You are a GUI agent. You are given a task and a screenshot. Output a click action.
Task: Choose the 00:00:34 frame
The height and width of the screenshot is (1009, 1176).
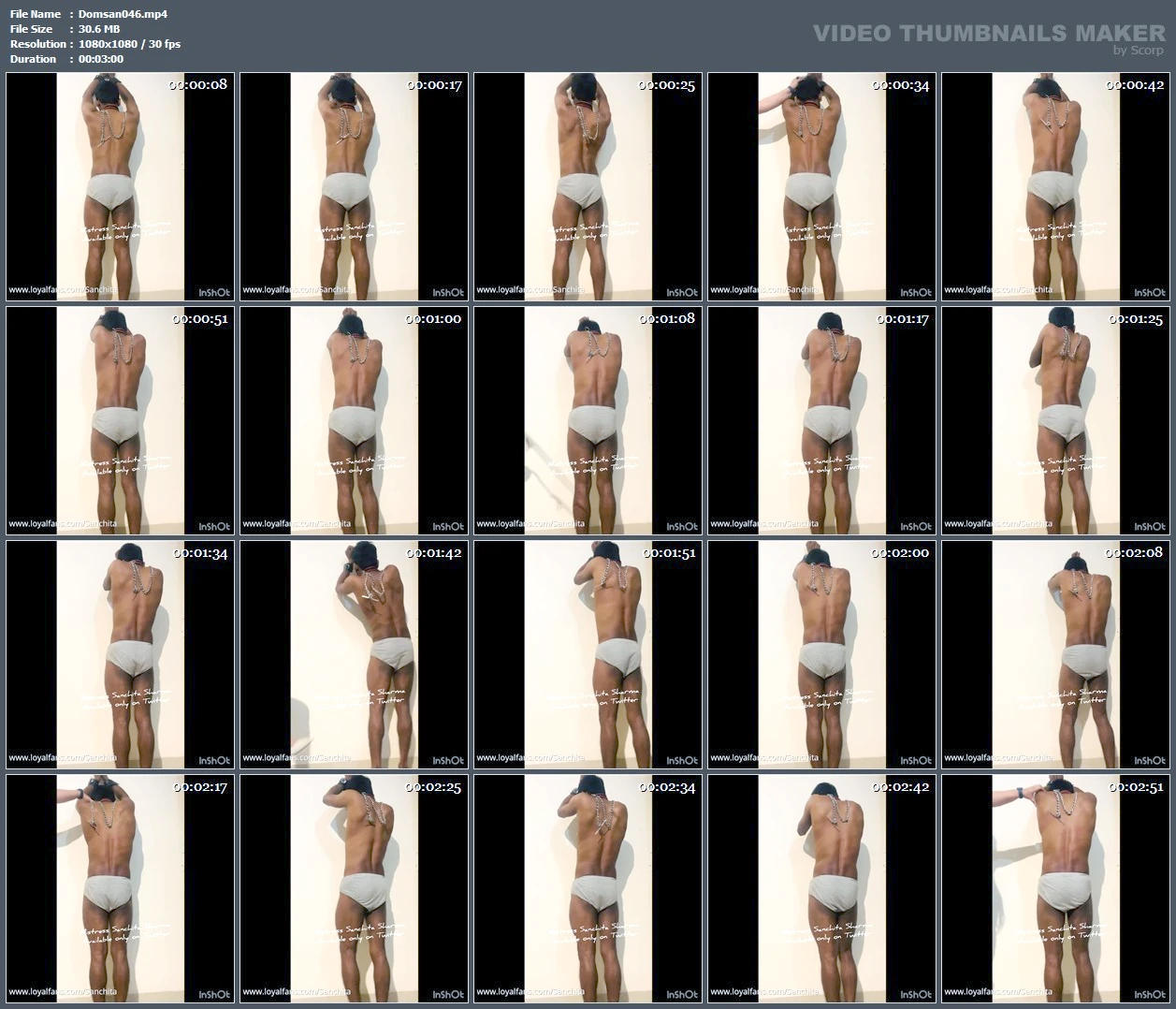point(821,186)
